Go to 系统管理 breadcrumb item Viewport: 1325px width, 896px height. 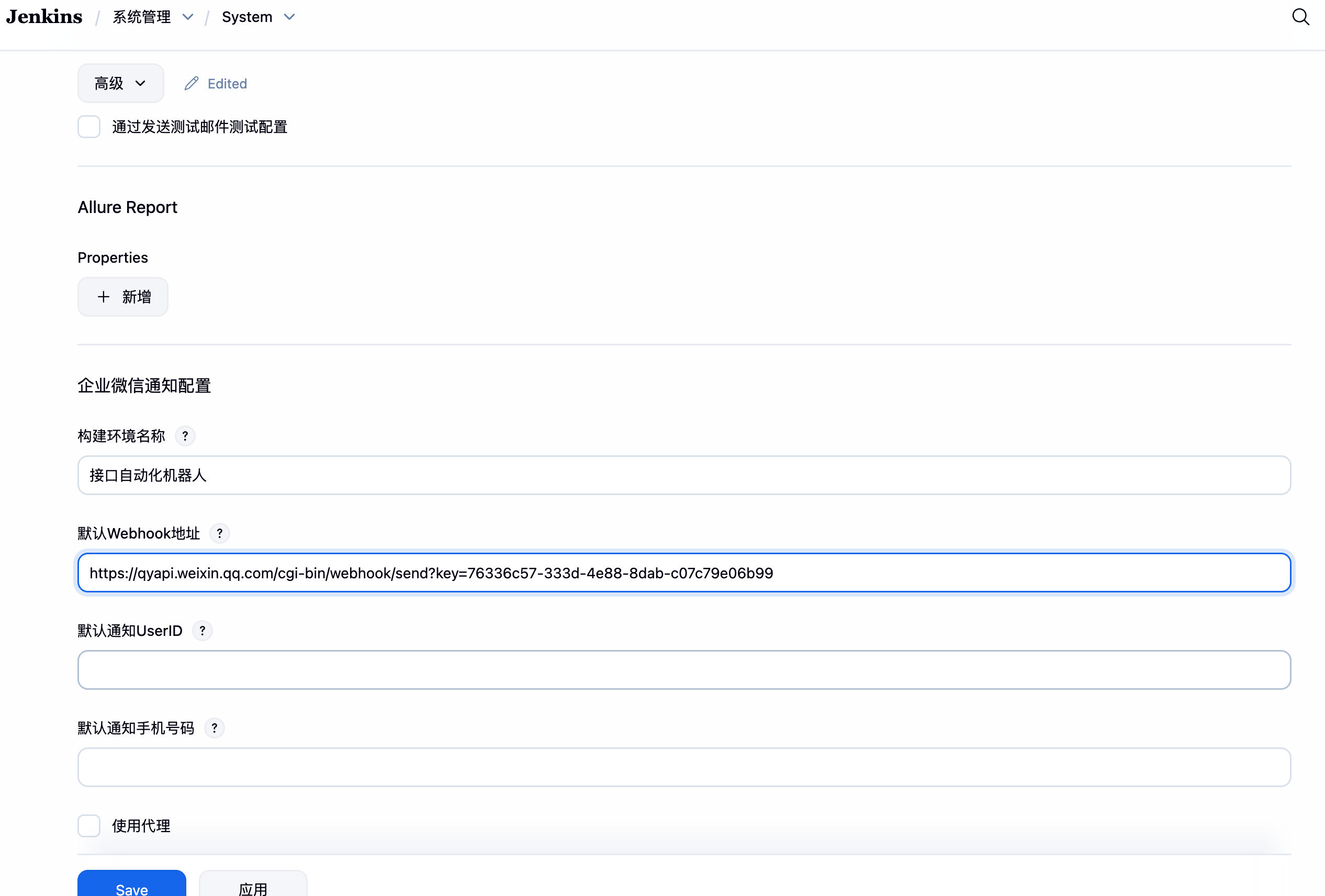[x=142, y=17]
